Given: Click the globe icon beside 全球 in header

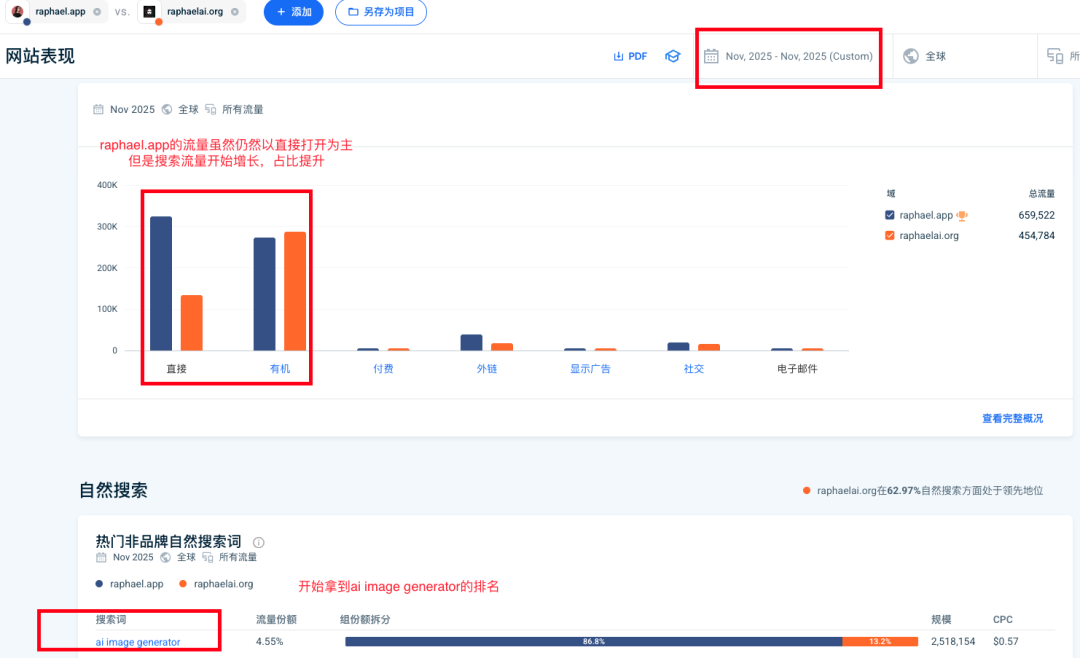Looking at the screenshot, I should click(911, 56).
